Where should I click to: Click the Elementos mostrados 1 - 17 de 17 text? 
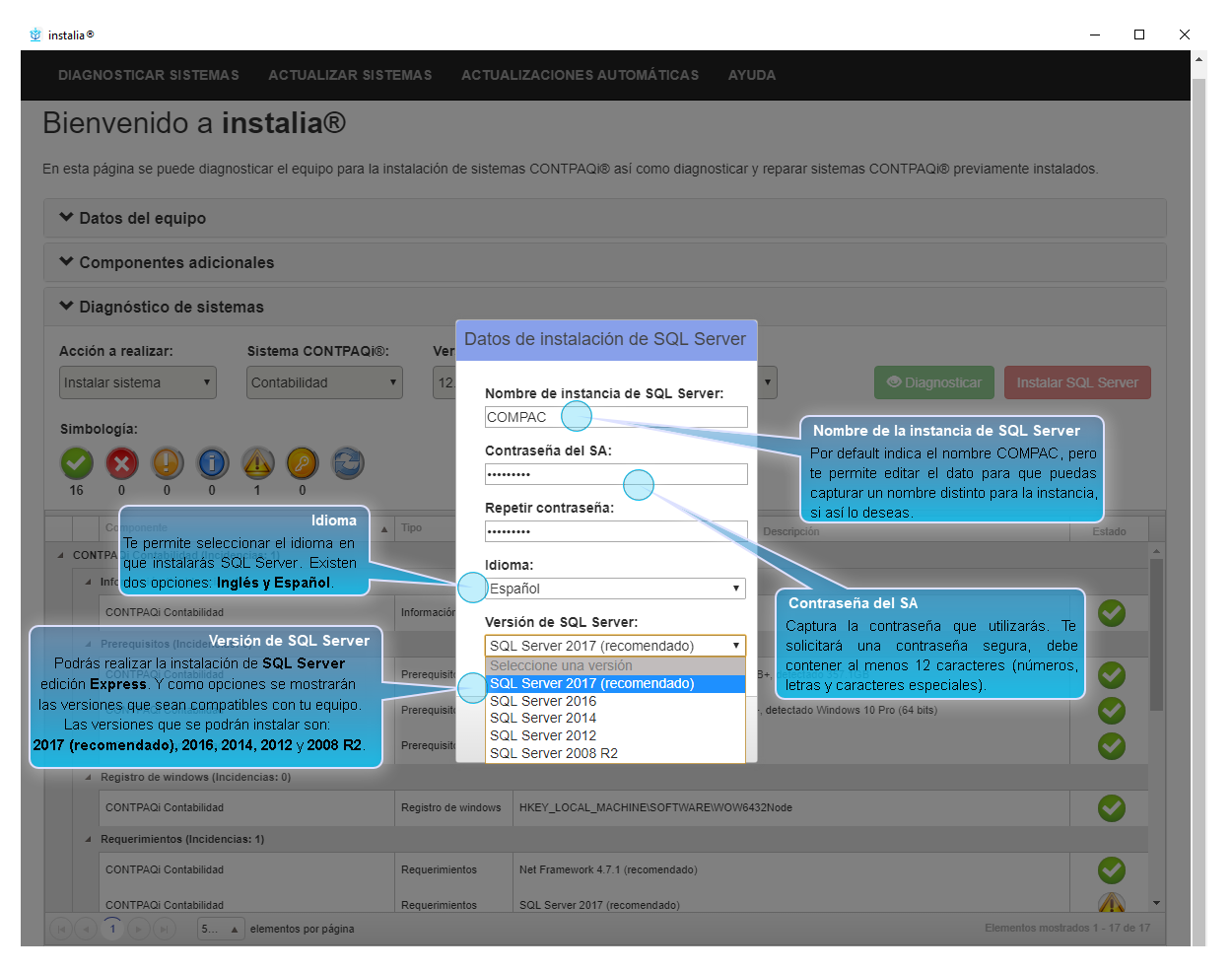pyautogui.click(x=1067, y=928)
